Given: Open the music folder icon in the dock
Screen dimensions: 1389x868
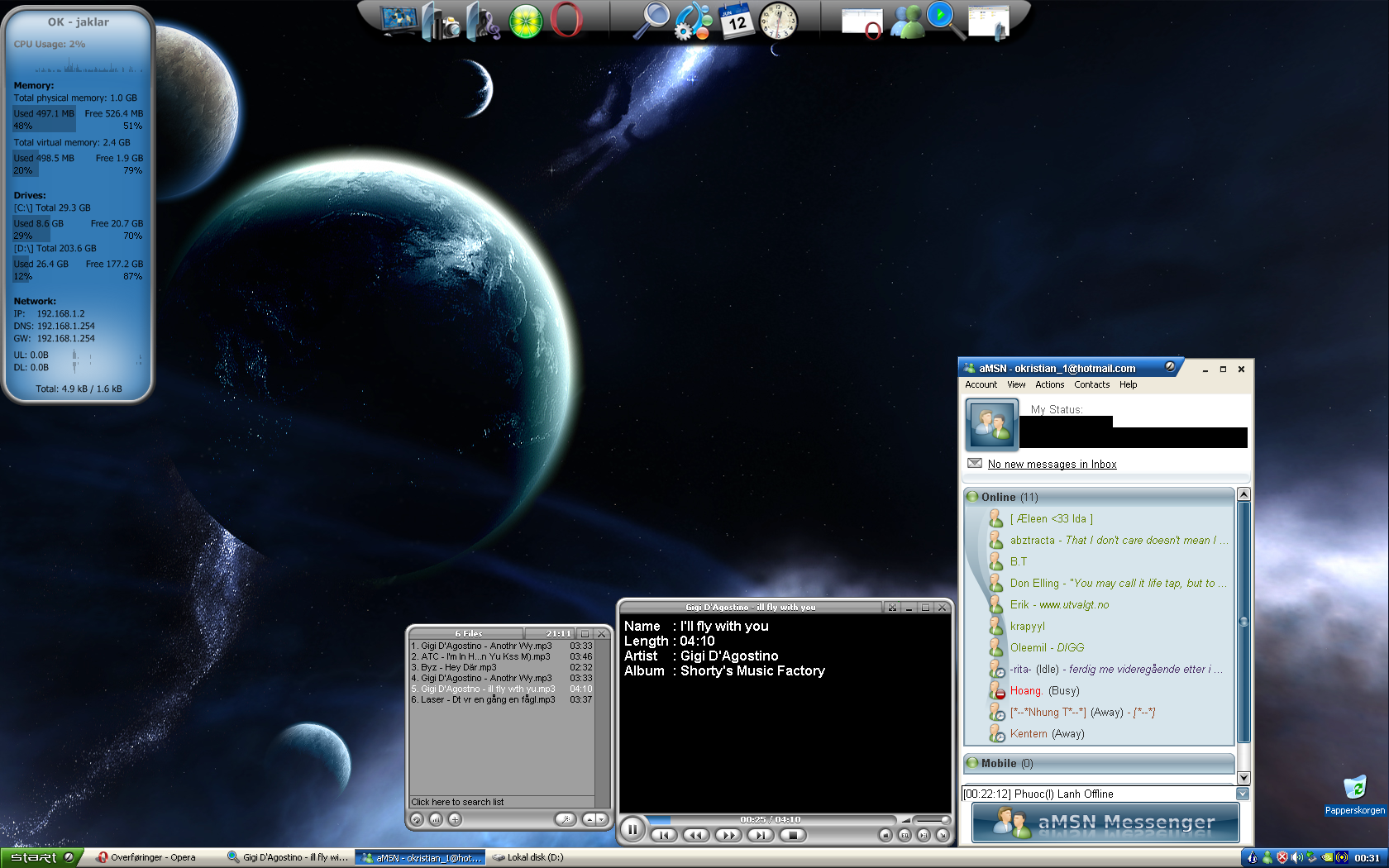Looking at the screenshot, I should [x=484, y=21].
